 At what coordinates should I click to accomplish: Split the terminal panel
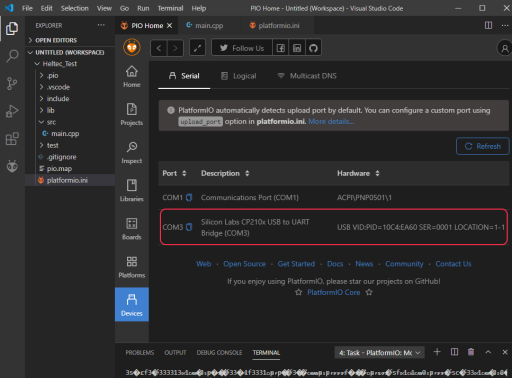point(454,352)
